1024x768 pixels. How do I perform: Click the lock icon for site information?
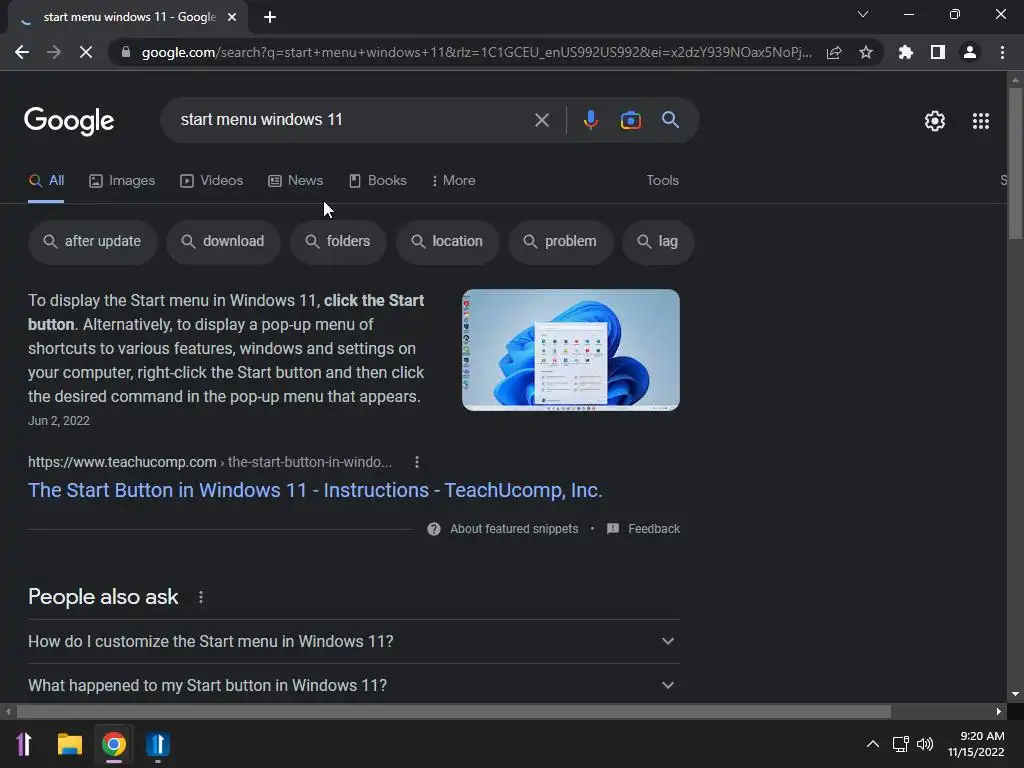[x=126, y=52]
